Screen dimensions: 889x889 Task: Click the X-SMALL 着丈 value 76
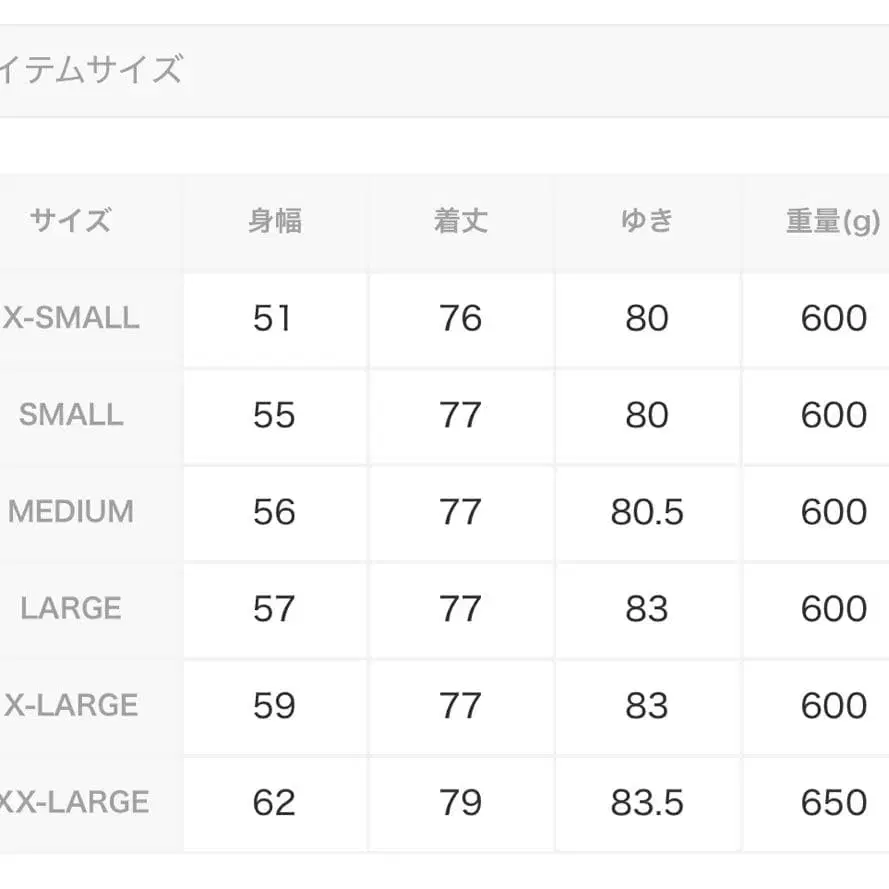click(460, 318)
